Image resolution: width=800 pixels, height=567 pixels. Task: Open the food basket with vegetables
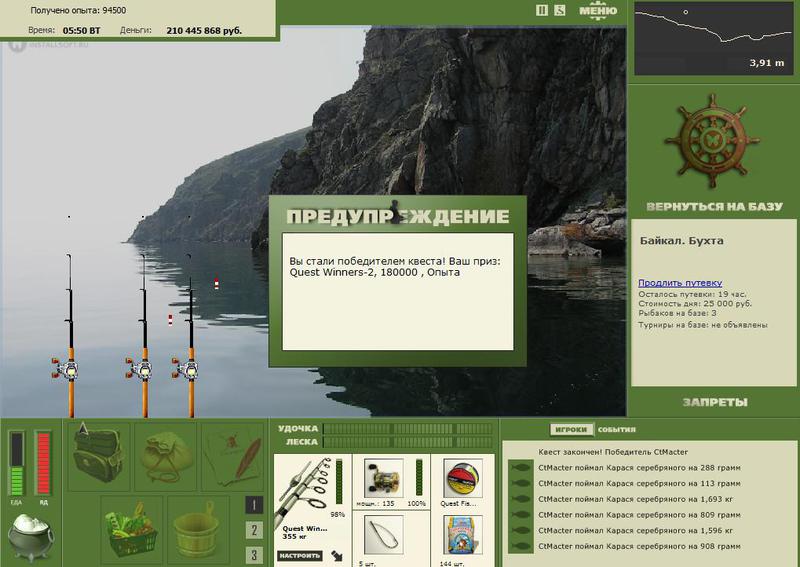131,529
